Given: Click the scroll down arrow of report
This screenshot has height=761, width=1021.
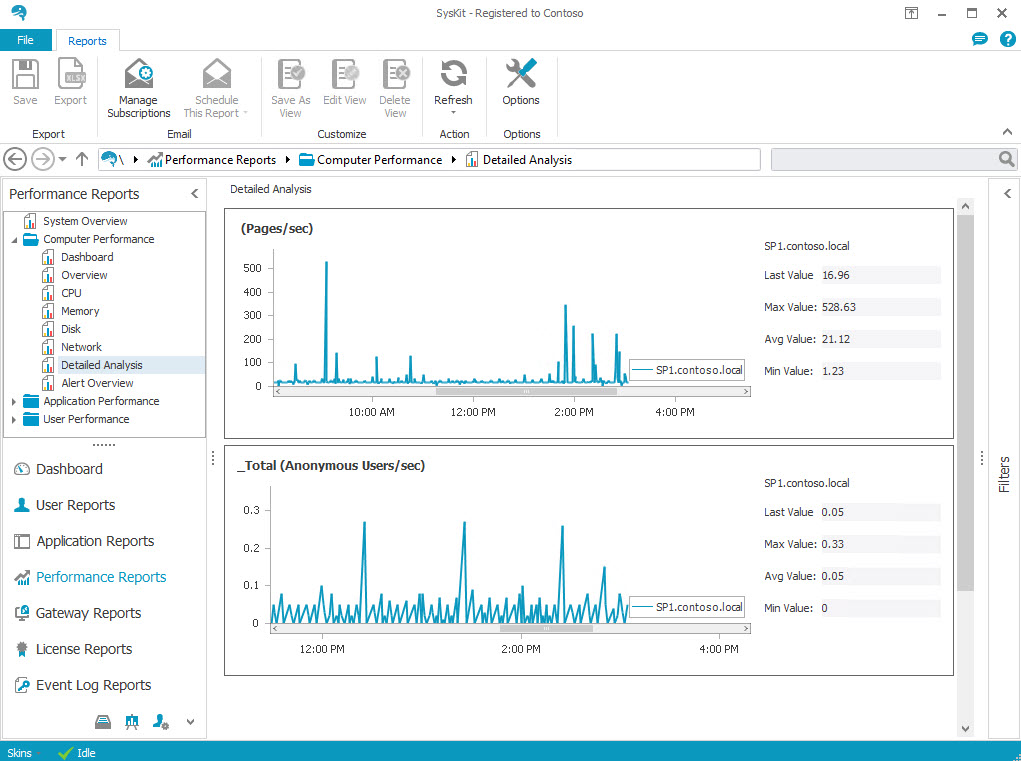Looking at the screenshot, I should [x=965, y=728].
